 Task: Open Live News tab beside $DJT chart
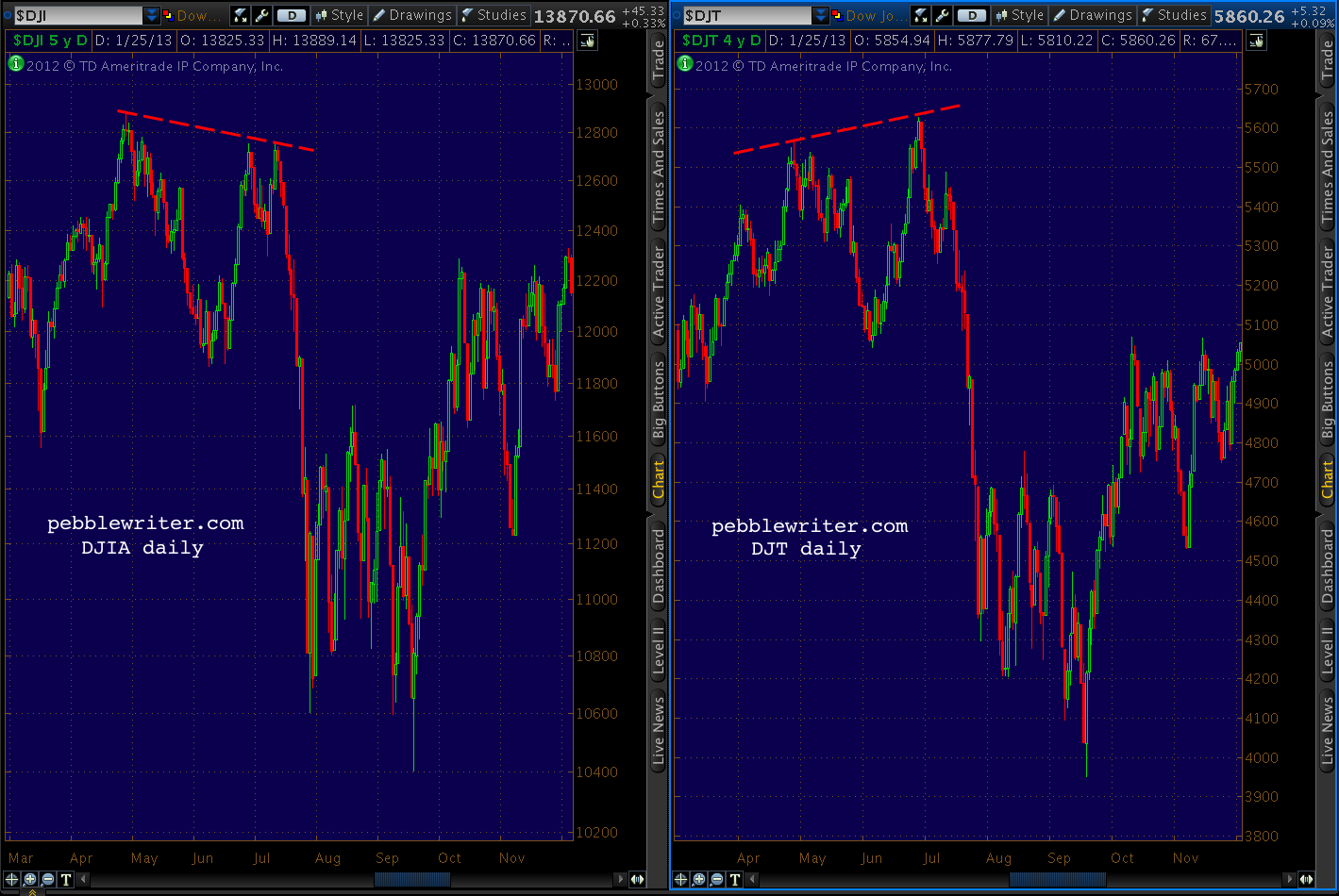1328,730
